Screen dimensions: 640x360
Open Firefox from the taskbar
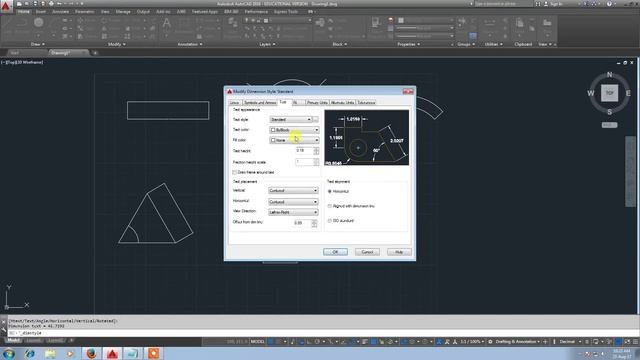[91, 353]
